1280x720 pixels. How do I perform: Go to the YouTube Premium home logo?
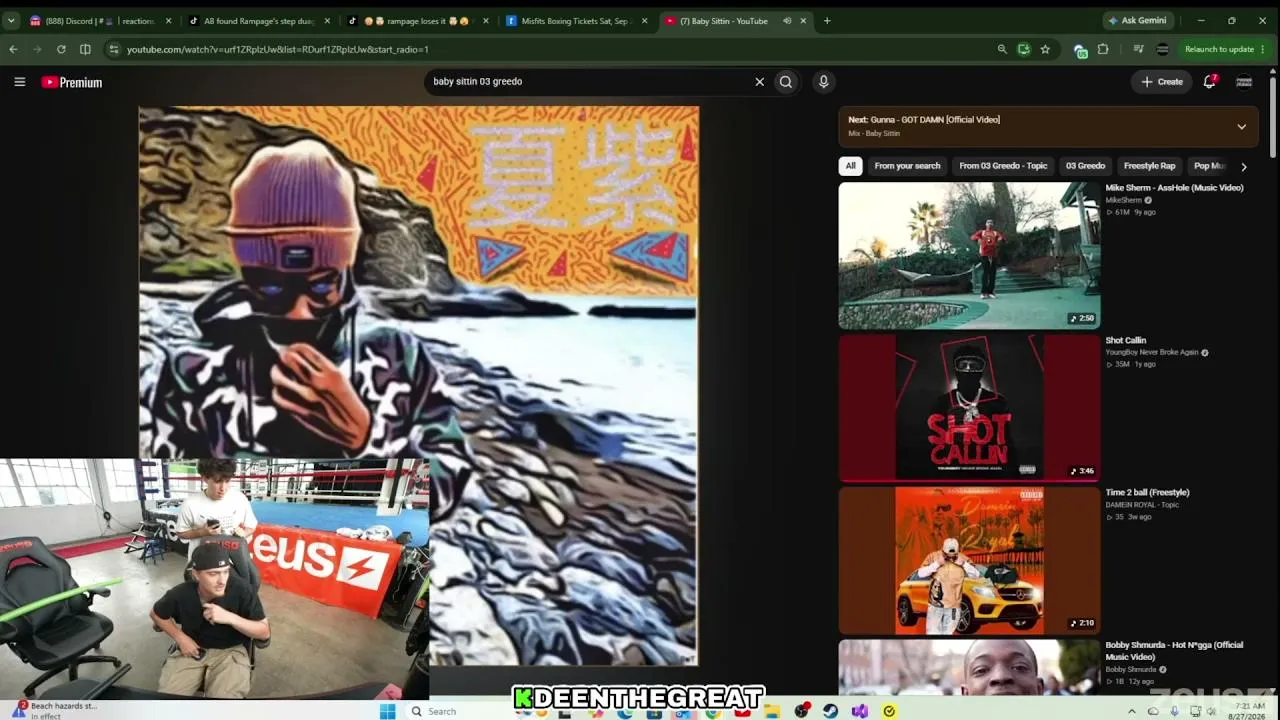click(x=72, y=82)
